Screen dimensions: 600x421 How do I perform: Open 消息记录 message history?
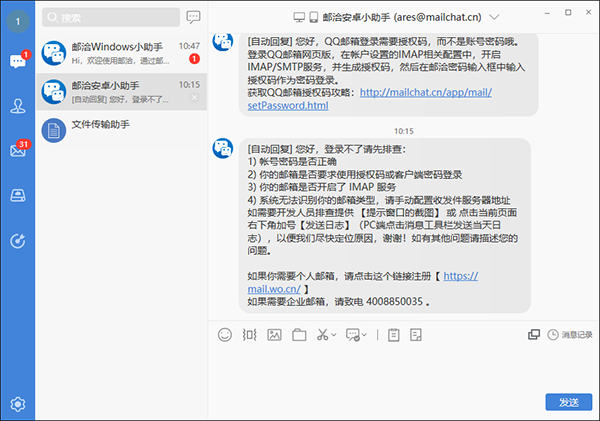coord(570,335)
